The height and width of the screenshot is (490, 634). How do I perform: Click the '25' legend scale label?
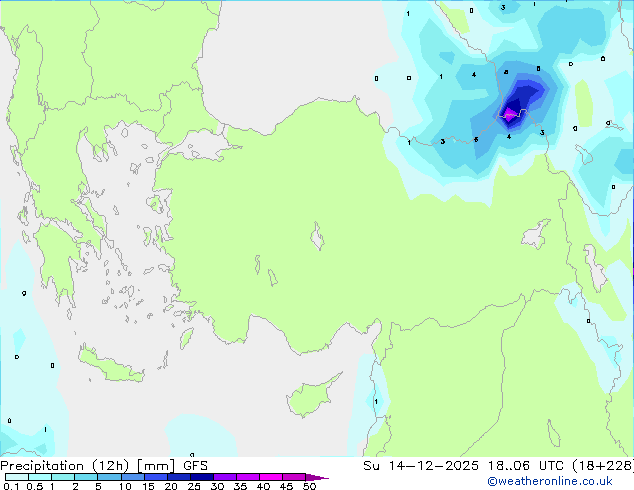[194, 486]
